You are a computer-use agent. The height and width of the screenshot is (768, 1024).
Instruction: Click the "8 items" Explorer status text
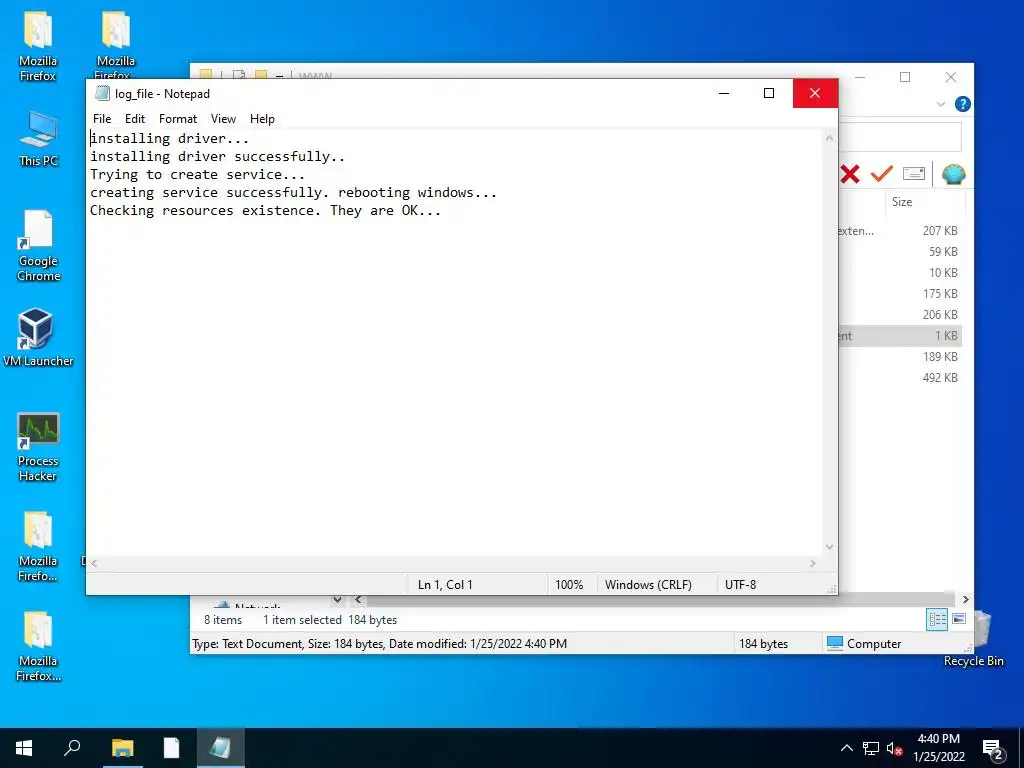pos(223,620)
